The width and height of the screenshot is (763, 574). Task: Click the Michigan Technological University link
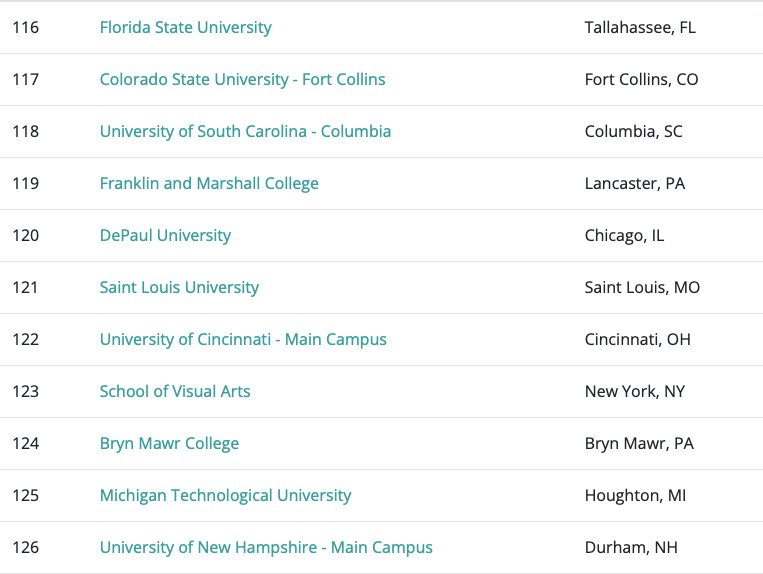point(225,496)
